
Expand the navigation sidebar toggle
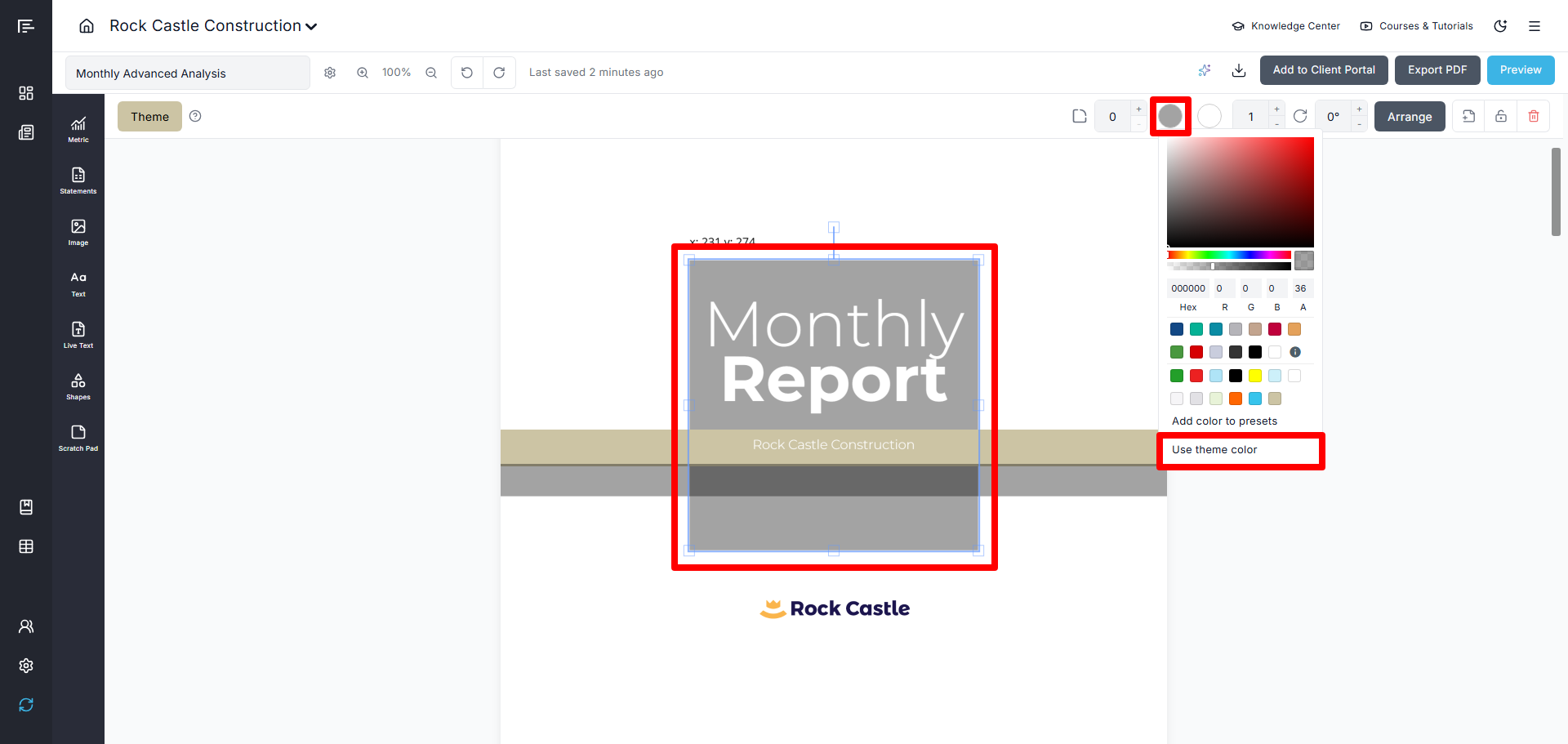tap(26, 26)
